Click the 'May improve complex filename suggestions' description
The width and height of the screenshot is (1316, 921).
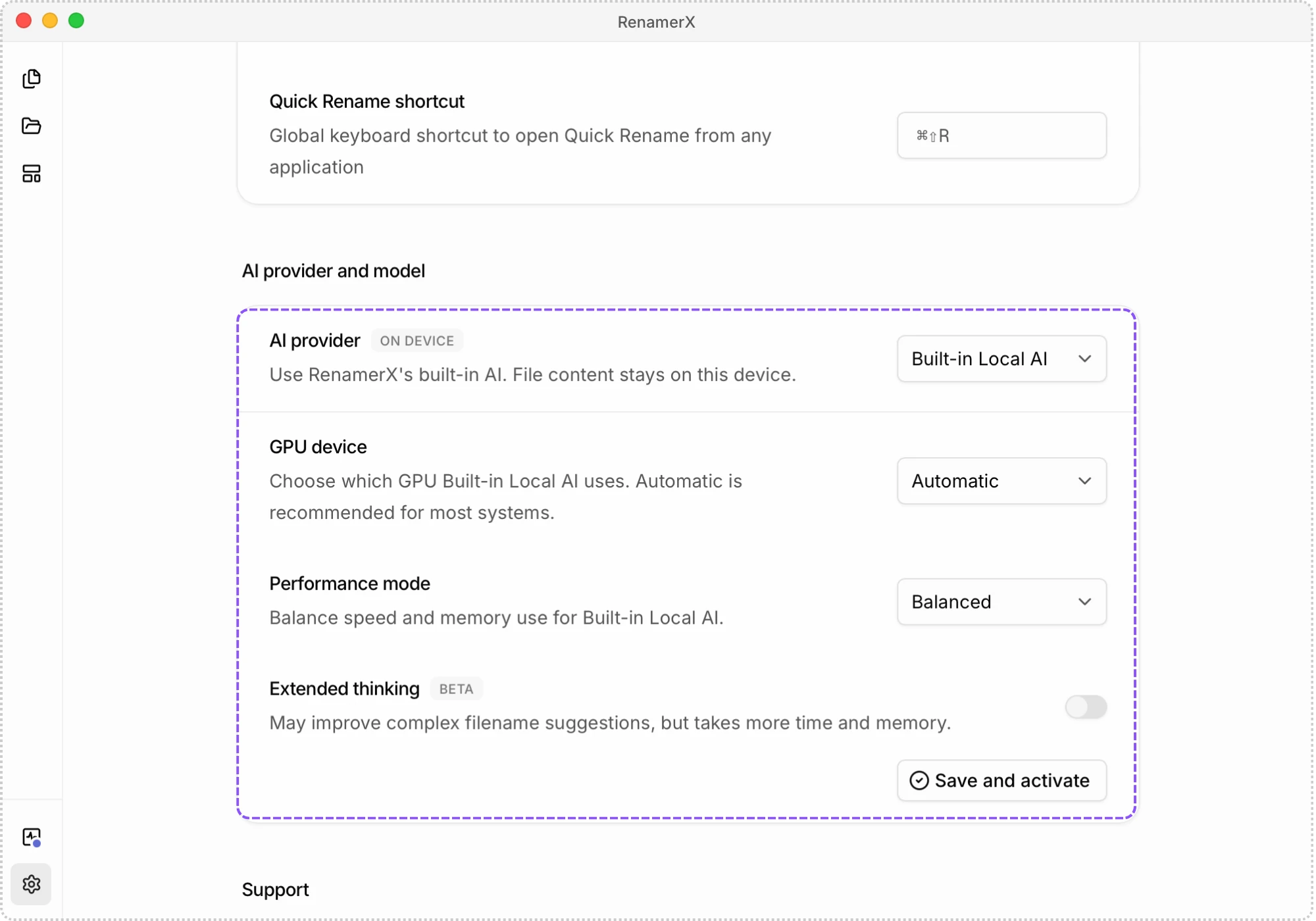pos(610,723)
